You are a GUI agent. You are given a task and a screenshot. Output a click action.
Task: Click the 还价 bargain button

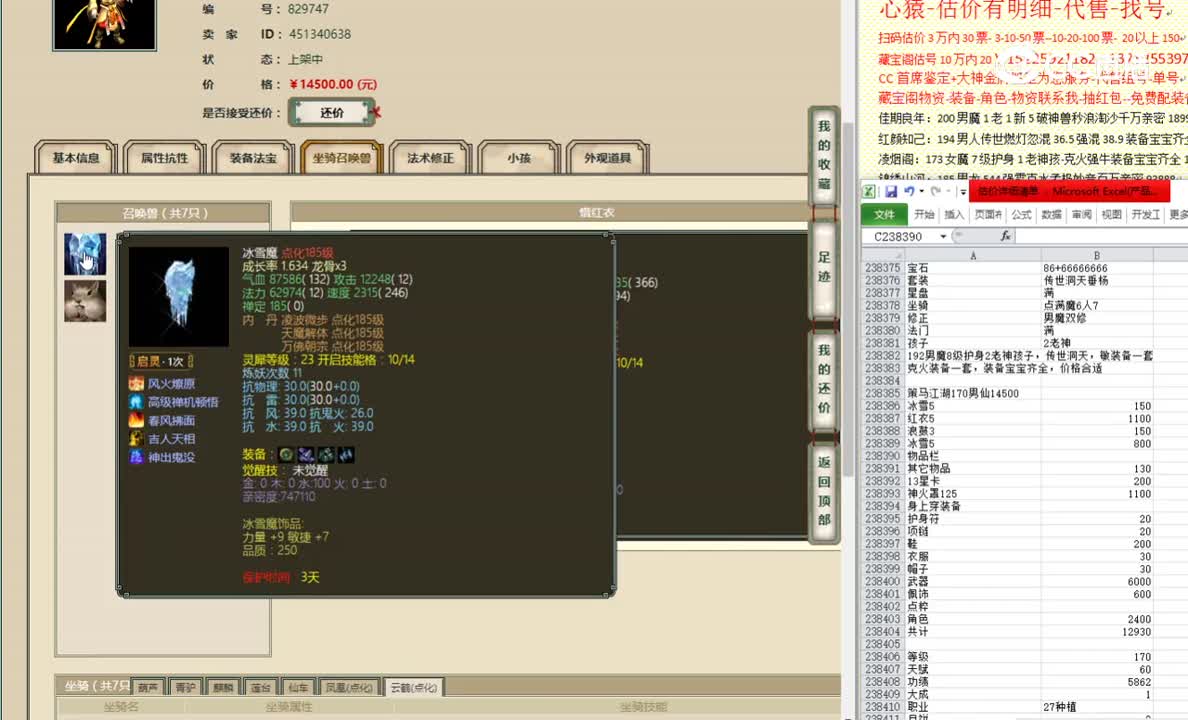[332, 113]
